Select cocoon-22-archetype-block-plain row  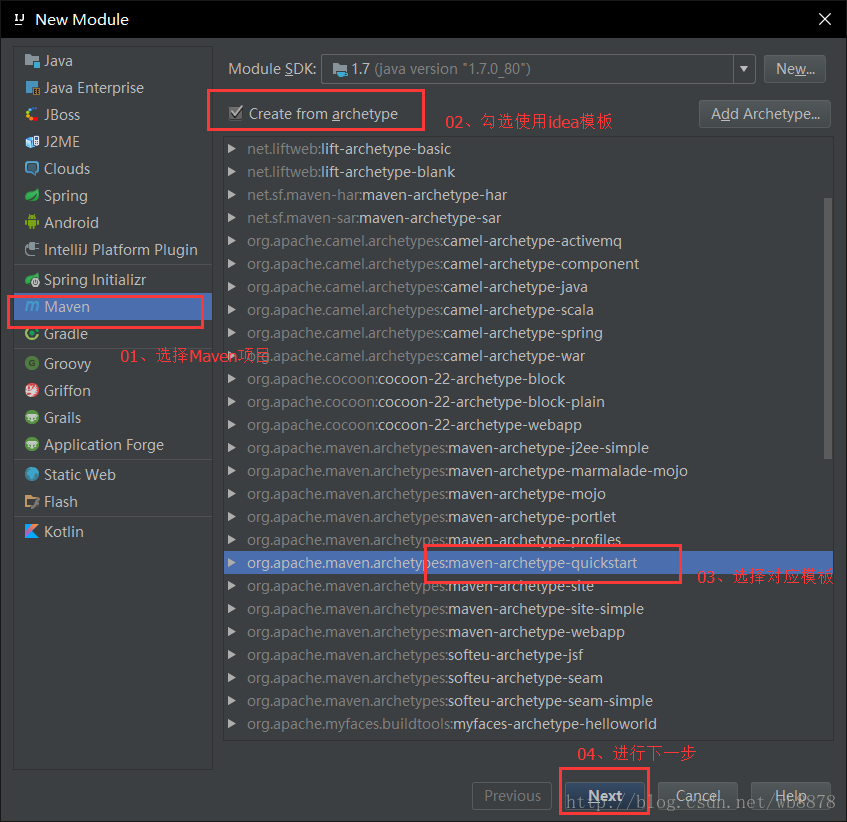pos(528,402)
